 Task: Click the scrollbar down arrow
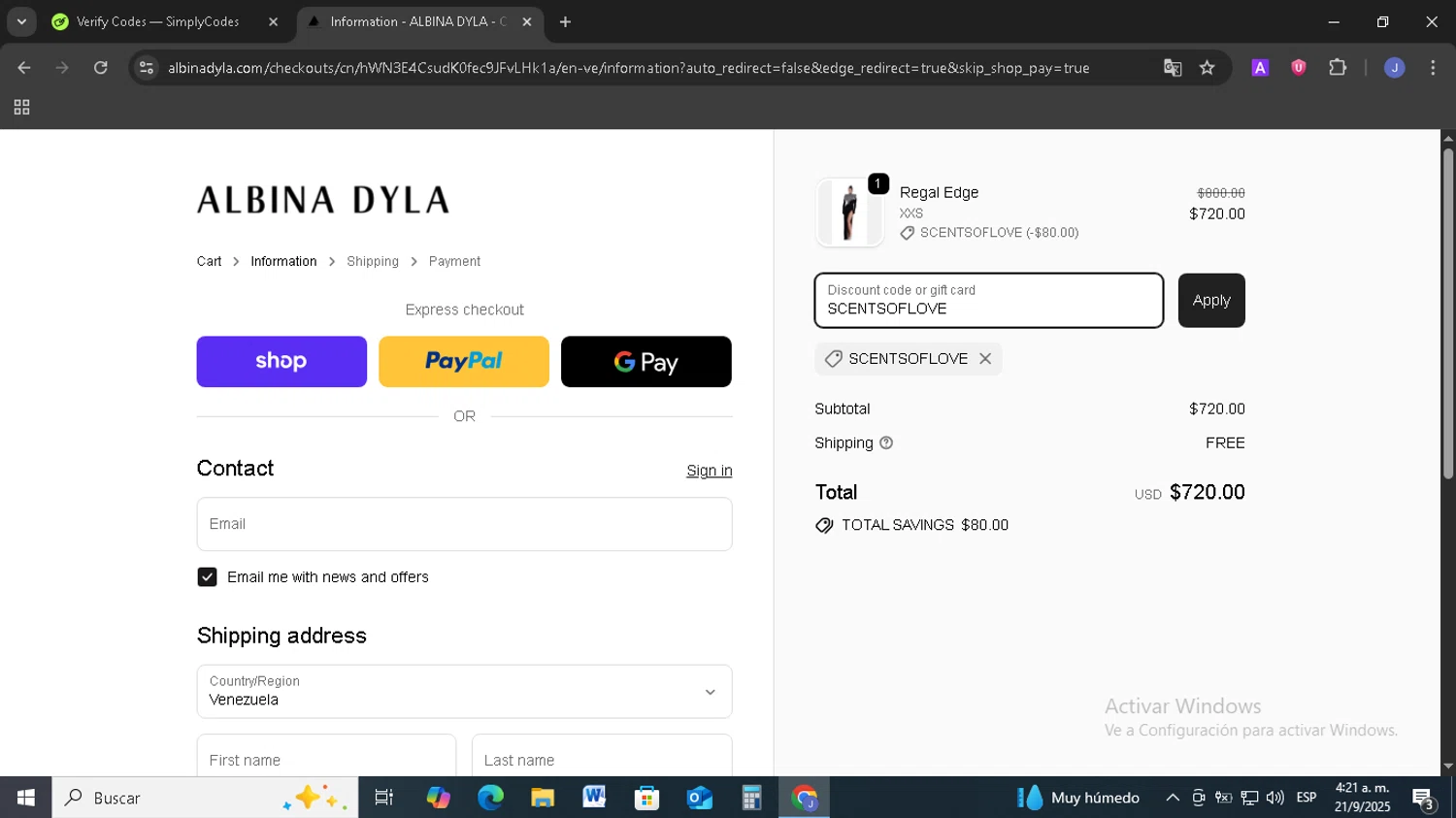point(1448,767)
